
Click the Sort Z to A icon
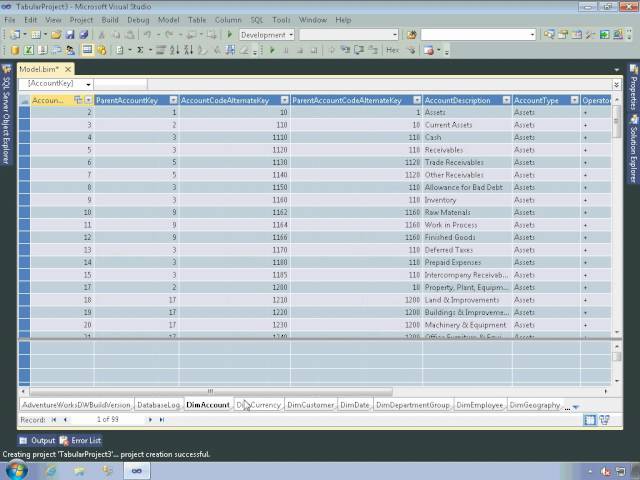pos(188,50)
